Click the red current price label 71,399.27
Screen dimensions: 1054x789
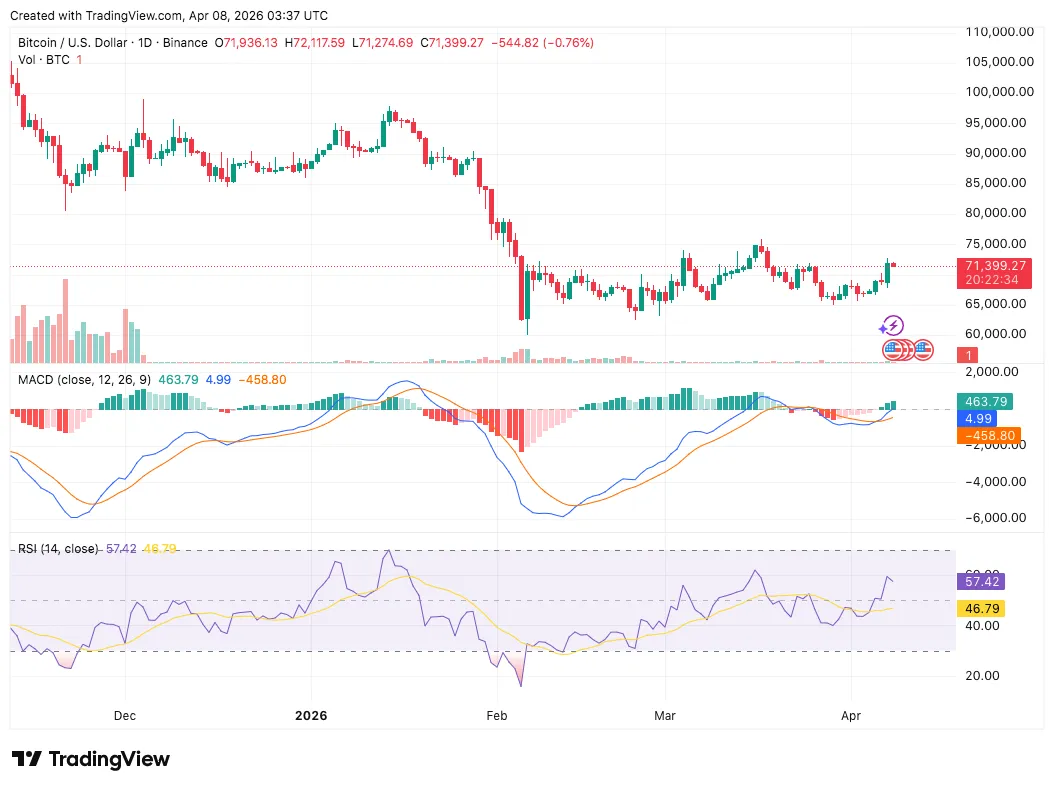point(991,266)
